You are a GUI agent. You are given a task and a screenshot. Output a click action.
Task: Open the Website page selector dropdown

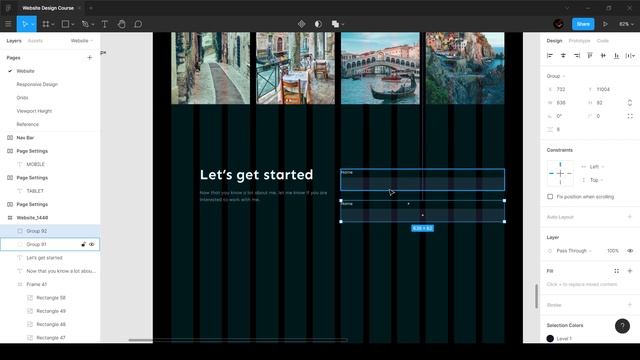tap(82, 41)
